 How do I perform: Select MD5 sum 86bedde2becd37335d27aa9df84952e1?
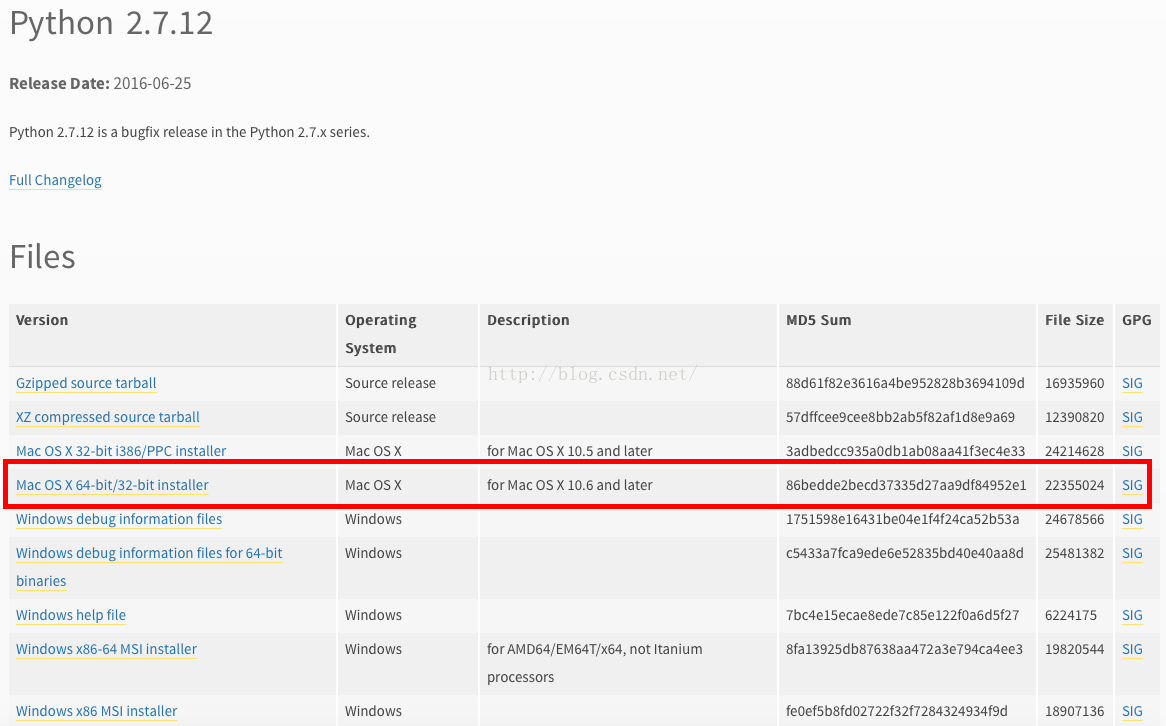[x=906, y=485]
